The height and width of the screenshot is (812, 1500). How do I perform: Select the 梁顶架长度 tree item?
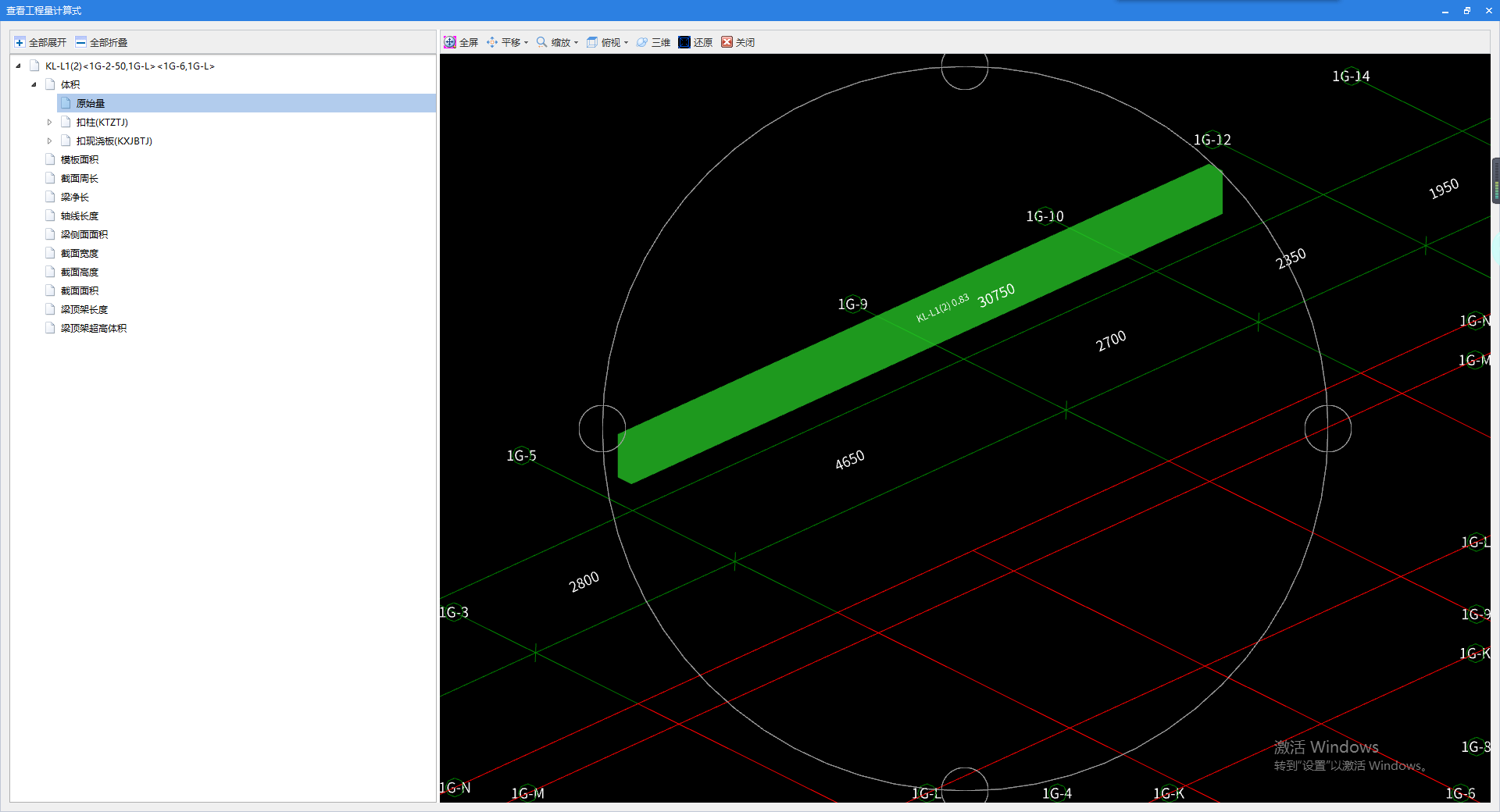[x=84, y=309]
